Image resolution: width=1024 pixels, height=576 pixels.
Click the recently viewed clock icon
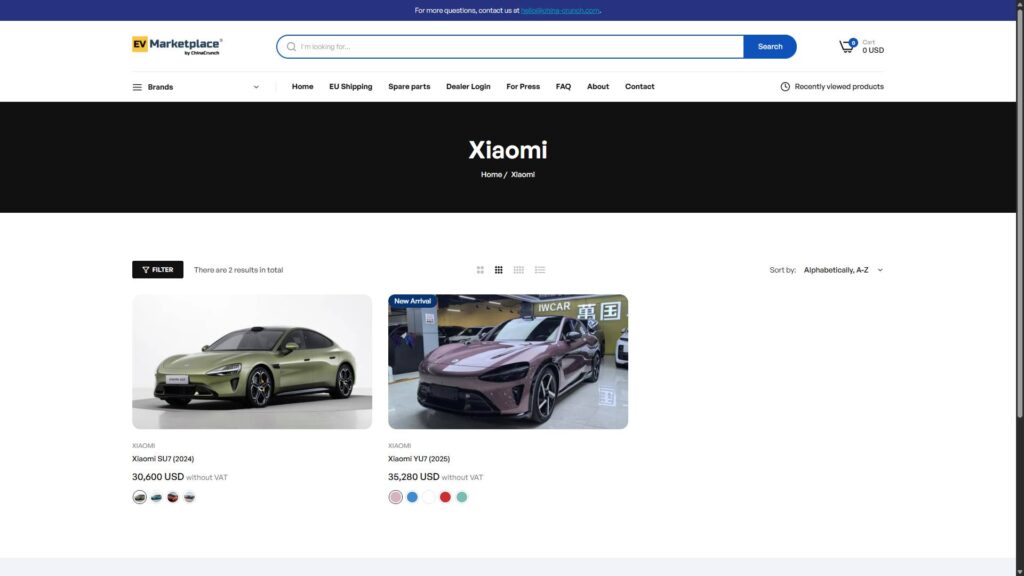point(785,86)
